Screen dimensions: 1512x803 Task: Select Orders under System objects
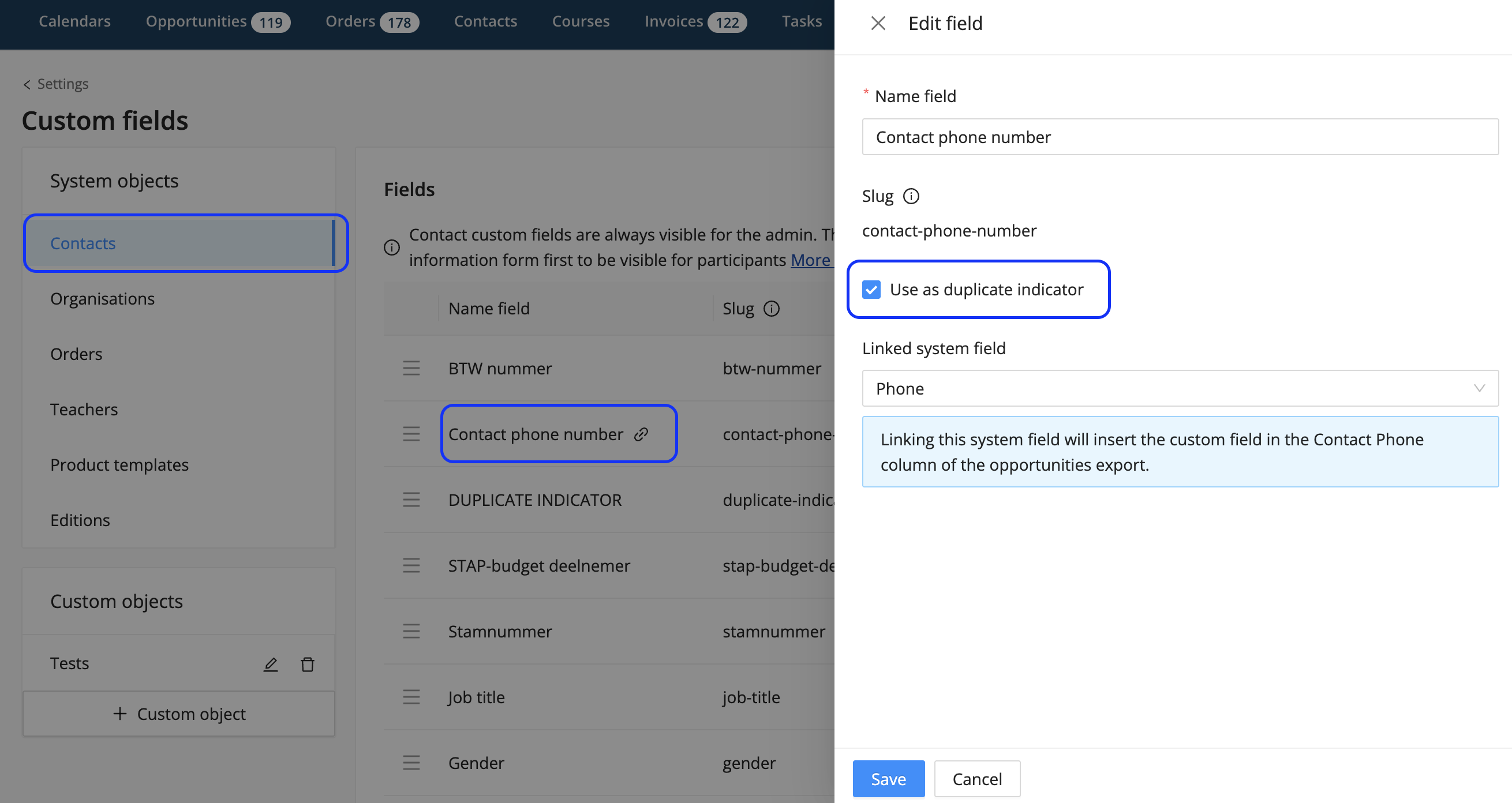click(178, 354)
